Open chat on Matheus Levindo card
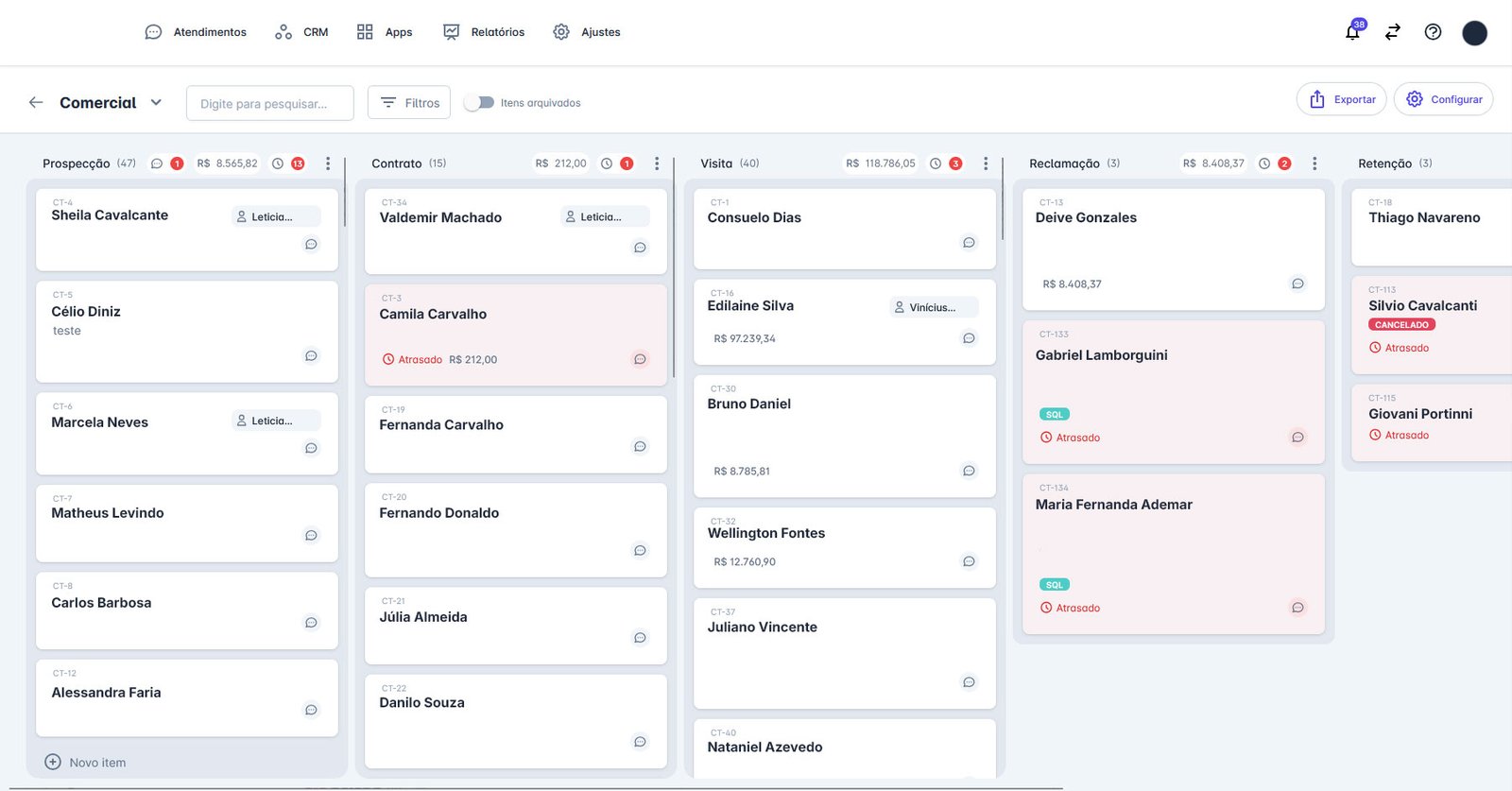 coord(311,536)
